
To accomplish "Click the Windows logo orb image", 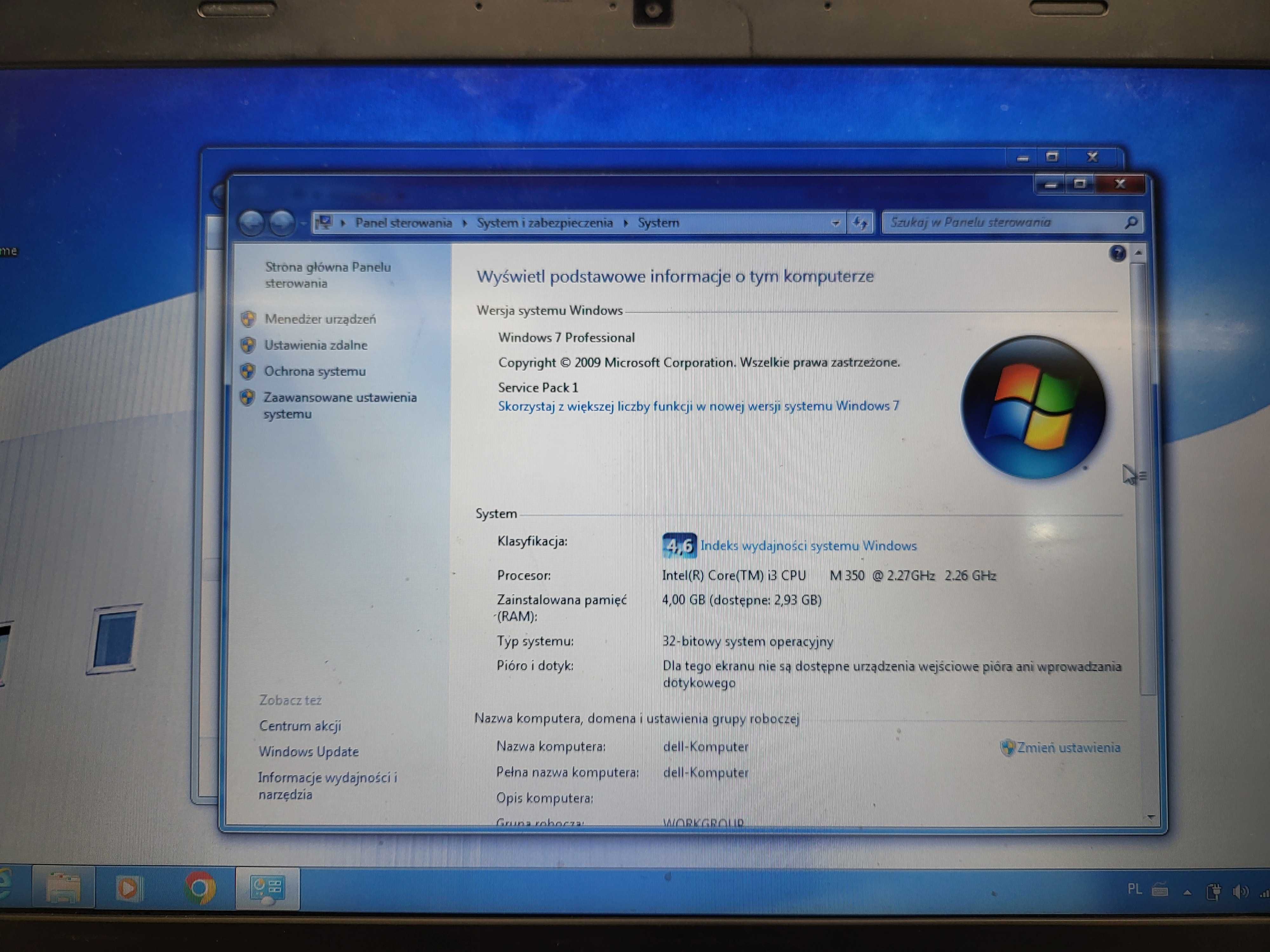I will click(1033, 407).
